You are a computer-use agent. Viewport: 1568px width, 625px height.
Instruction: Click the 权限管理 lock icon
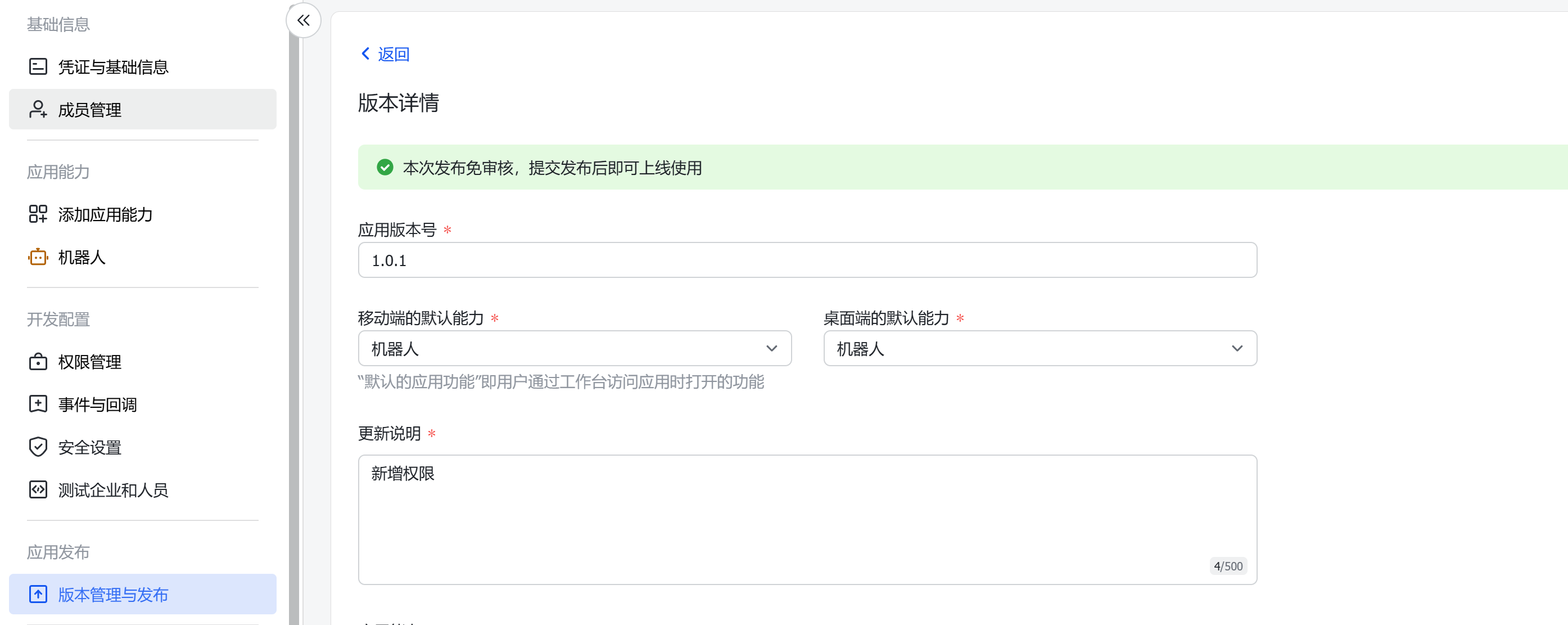pyautogui.click(x=38, y=361)
